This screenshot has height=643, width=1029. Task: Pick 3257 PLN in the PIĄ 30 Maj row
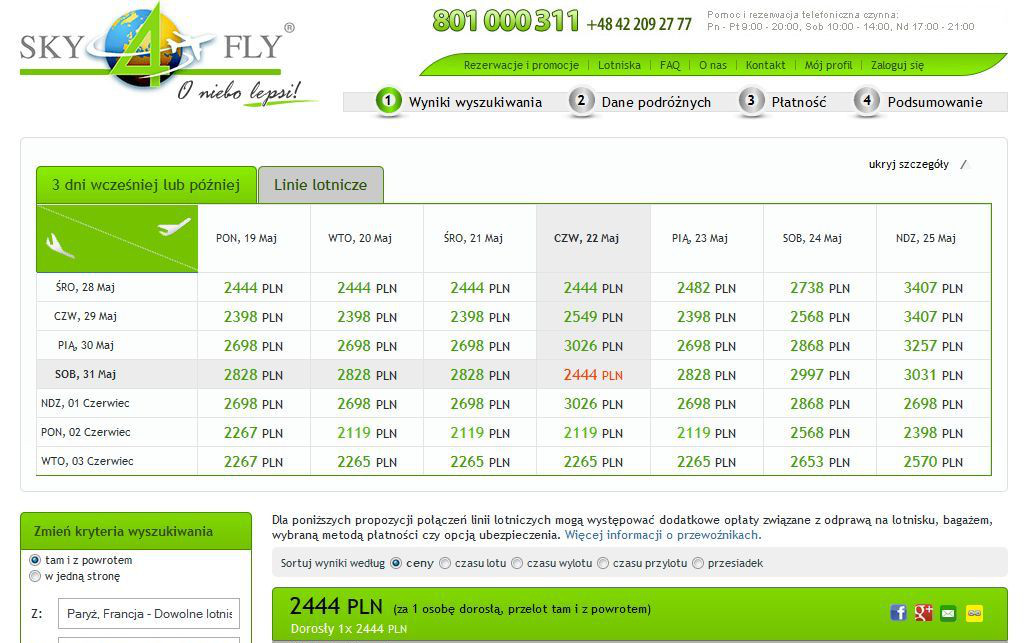[933, 346]
